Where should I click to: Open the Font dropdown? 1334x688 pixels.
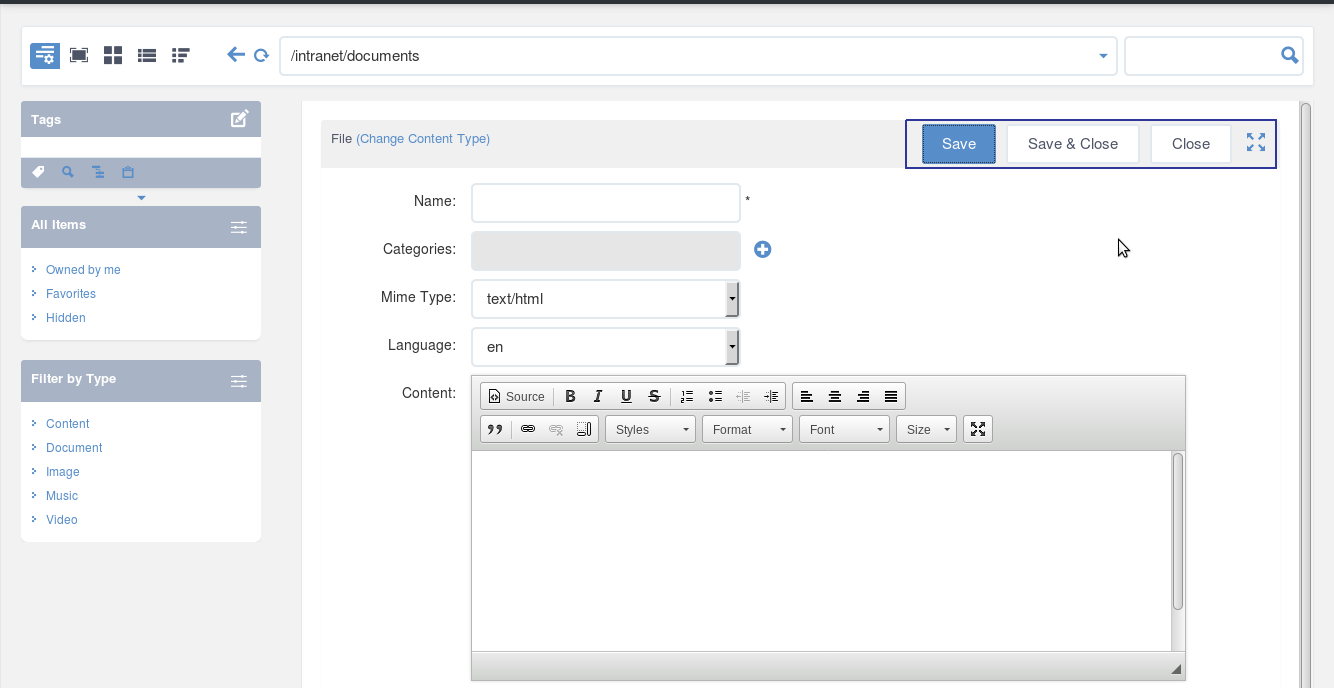(x=844, y=429)
